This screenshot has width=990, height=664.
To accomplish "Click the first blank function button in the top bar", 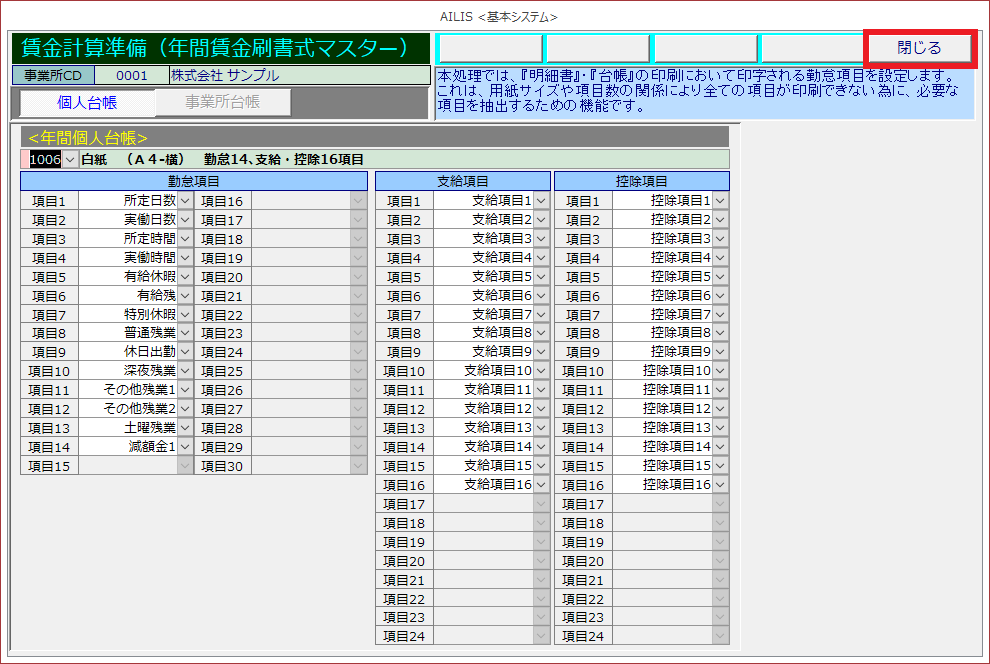I will click(490, 48).
